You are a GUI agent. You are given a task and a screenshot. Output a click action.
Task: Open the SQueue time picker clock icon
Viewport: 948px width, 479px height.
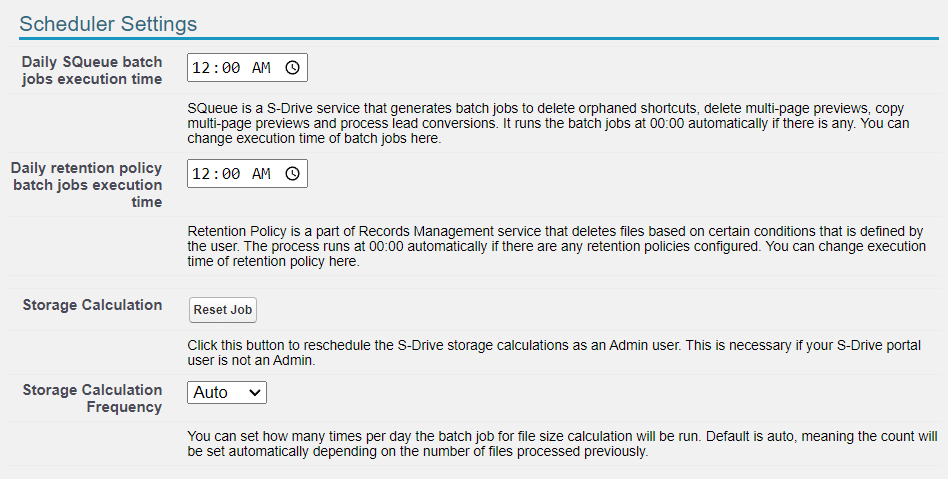pyautogui.click(x=292, y=68)
